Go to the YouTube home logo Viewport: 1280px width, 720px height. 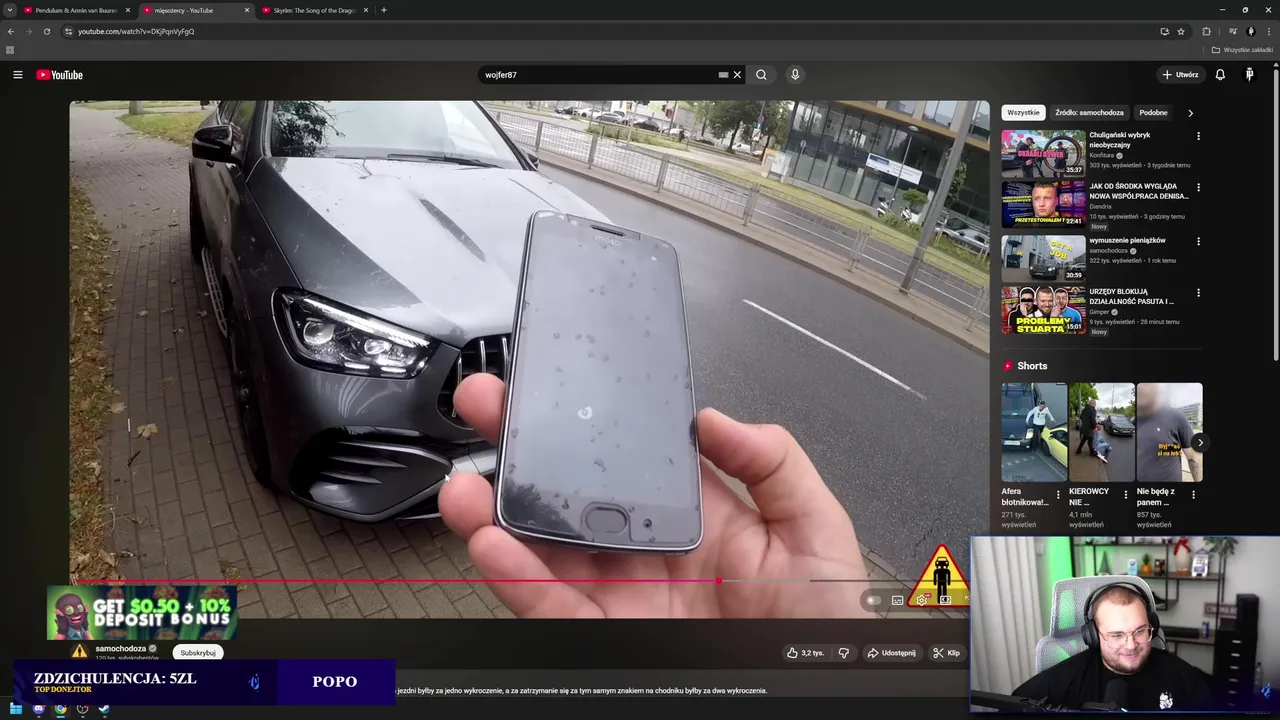pyautogui.click(x=60, y=75)
